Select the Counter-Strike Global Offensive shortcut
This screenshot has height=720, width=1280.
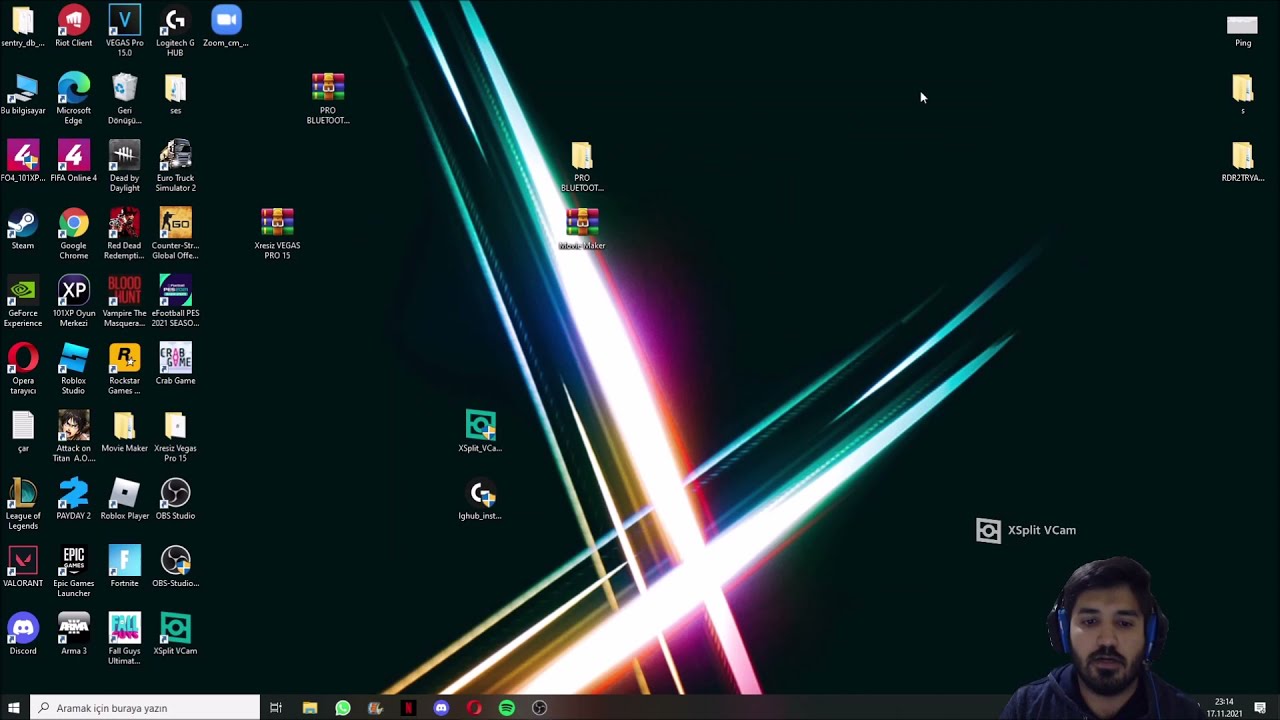(x=175, y=234)
